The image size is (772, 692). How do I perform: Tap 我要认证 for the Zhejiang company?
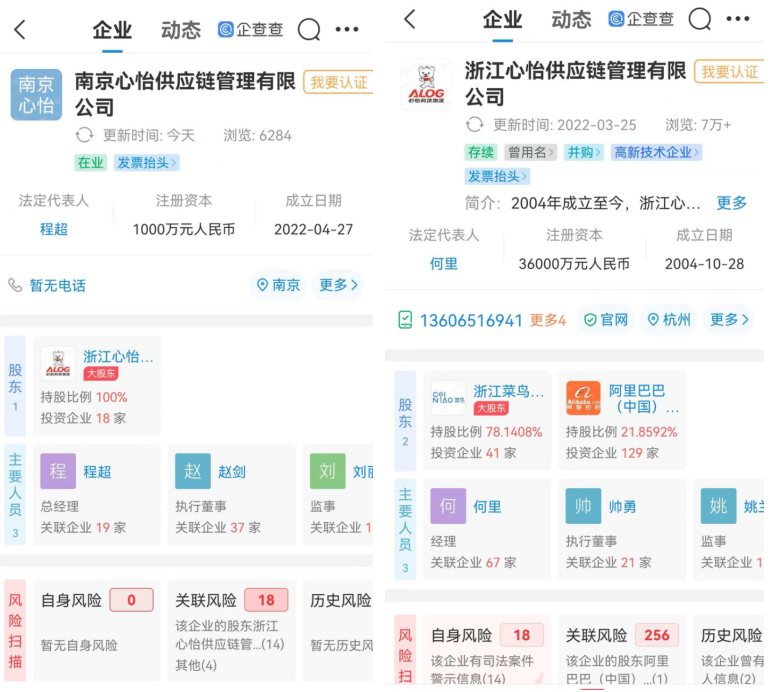point(729,72)
